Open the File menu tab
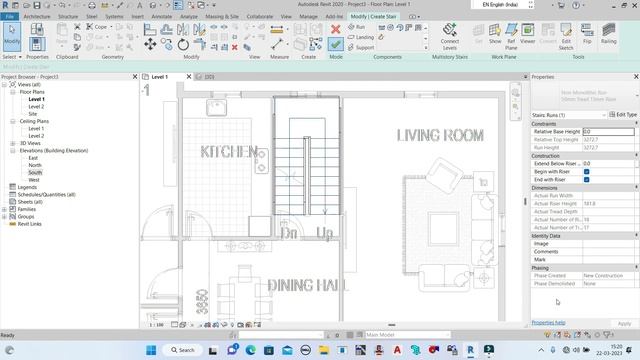640x360 pixels. pyautogui.click(x=9, y=16)
